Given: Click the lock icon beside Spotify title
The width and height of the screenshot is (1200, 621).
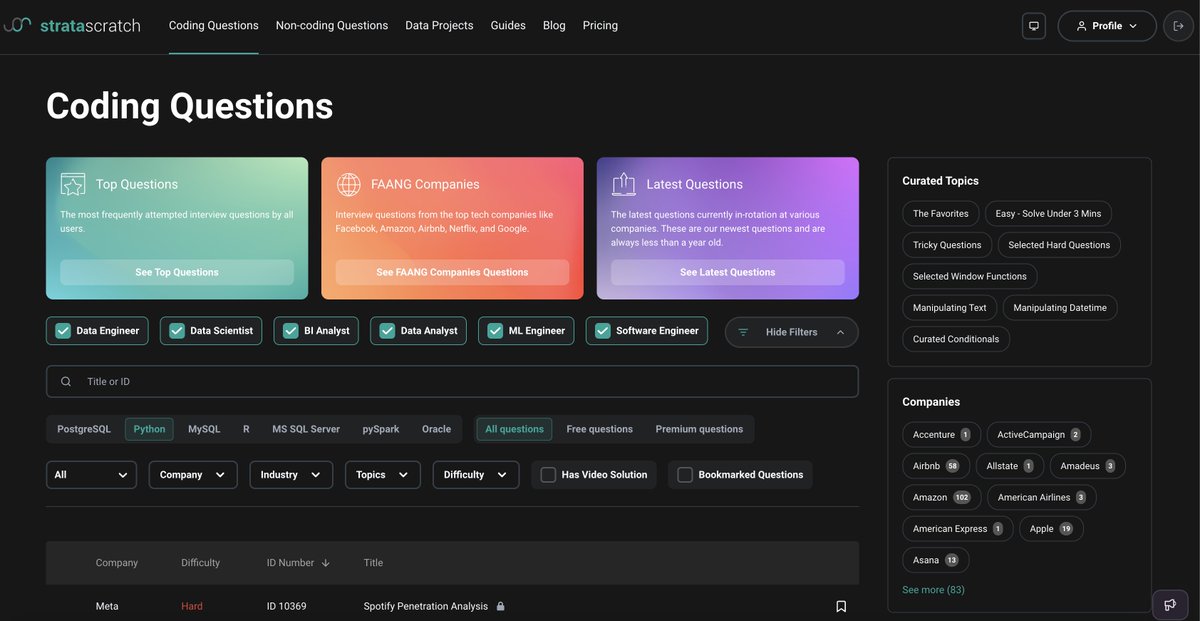Looking at the screenshot, I should (501, 606).
